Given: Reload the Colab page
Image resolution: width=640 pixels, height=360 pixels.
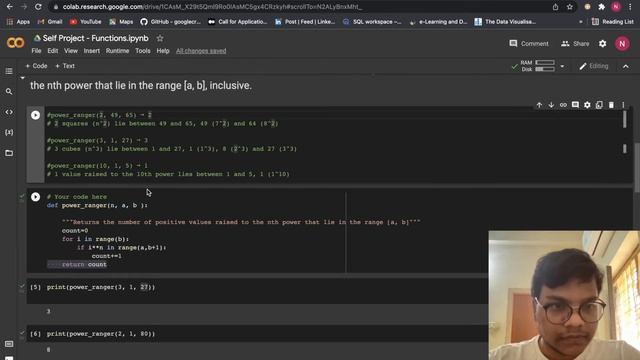Looking at the screenshot, I should (x=38, y=7).
